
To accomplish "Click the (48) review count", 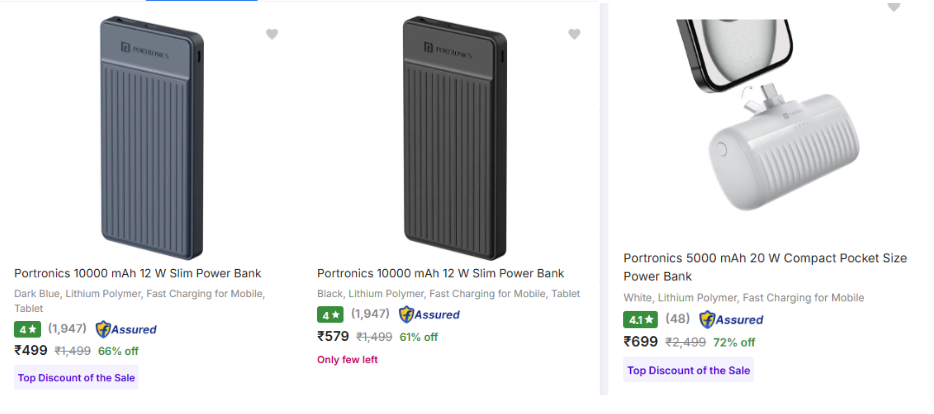I will 677,320.
